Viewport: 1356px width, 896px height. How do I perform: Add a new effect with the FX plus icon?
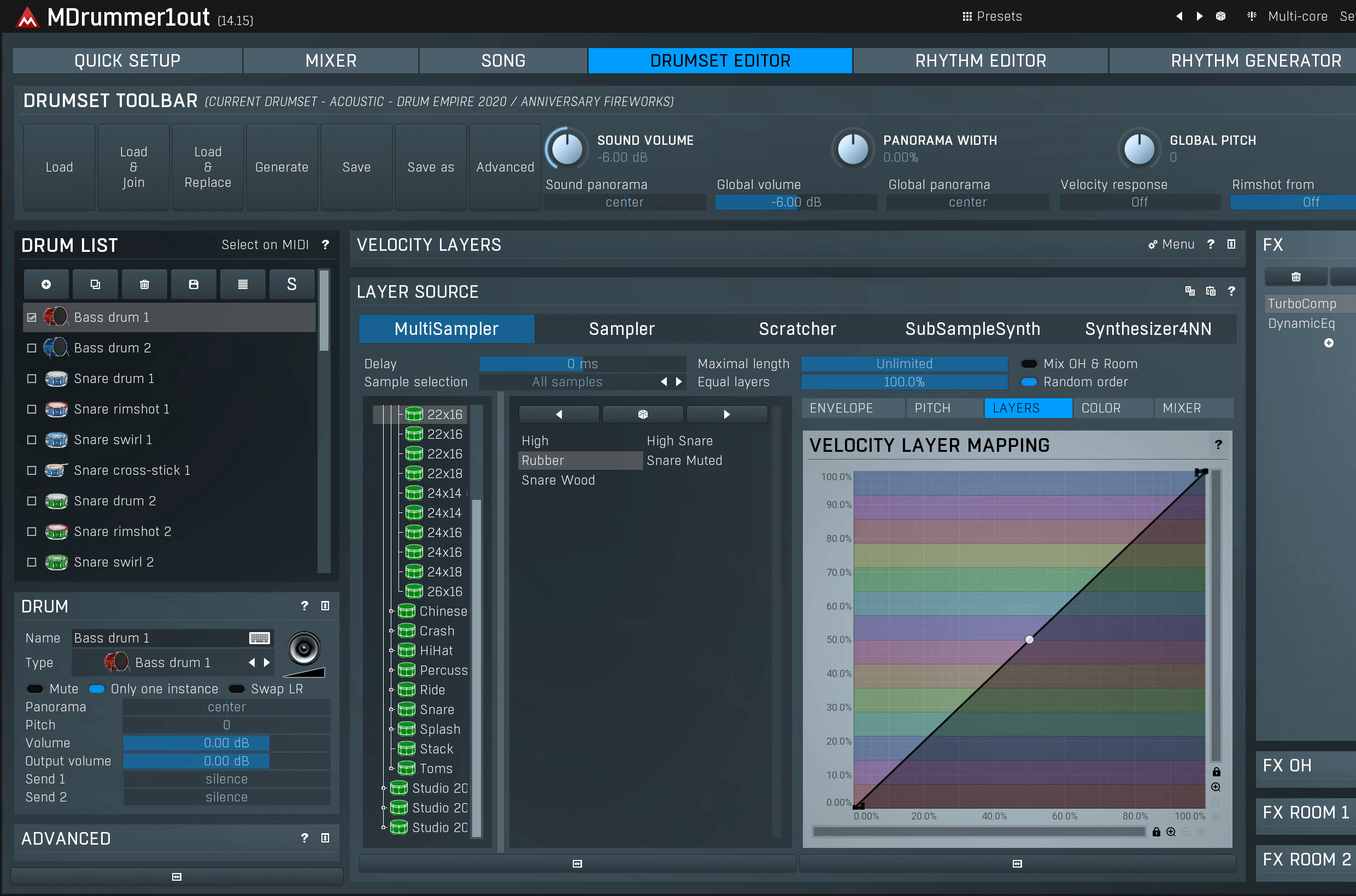click(x=1329, y=343)
